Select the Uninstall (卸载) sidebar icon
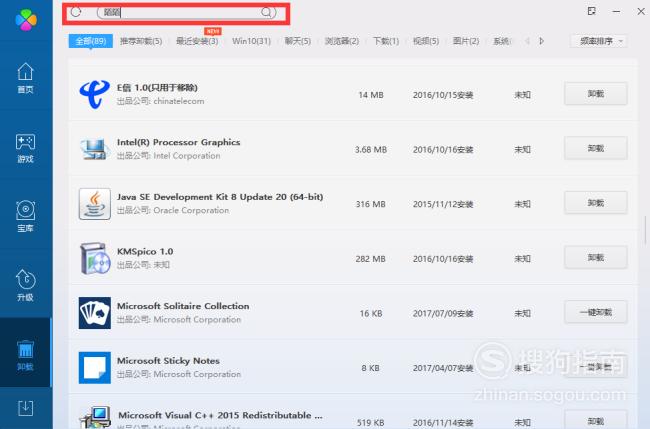650x429 pixels. click(25, 355)
